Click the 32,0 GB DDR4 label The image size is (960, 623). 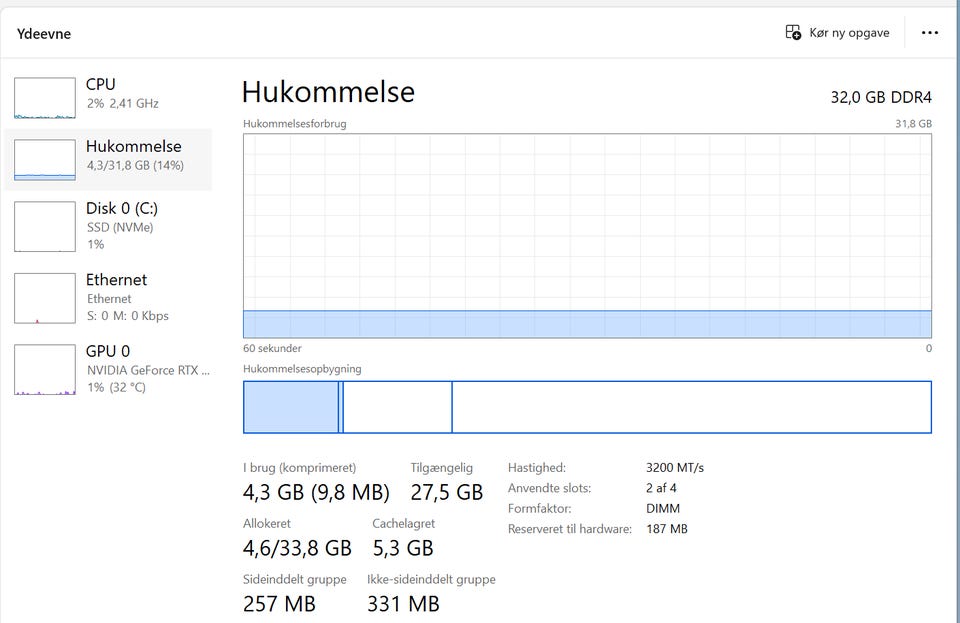(881, 97)
